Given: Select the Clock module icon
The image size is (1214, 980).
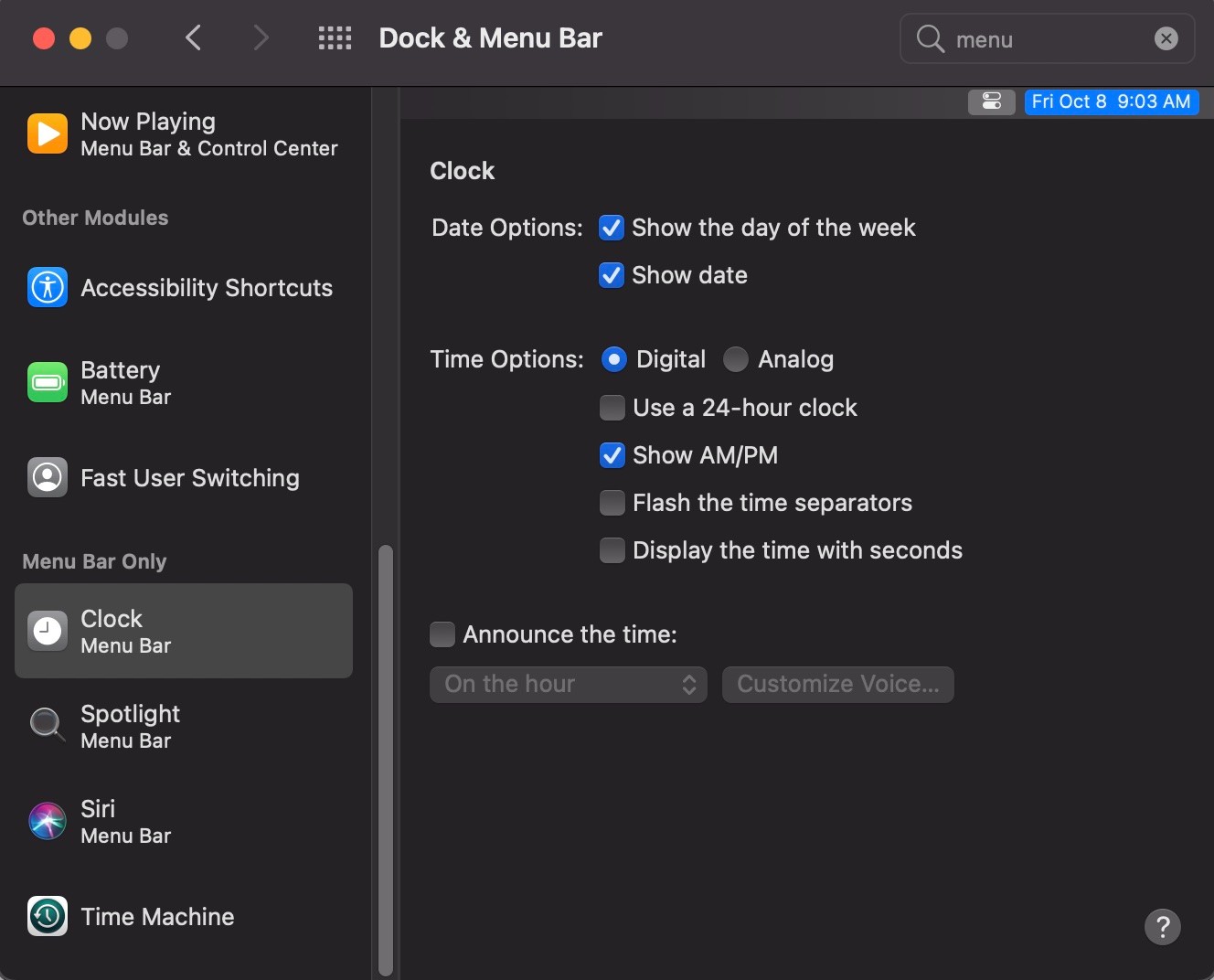Looking at the screenshot, I should [x=47, y=631].
